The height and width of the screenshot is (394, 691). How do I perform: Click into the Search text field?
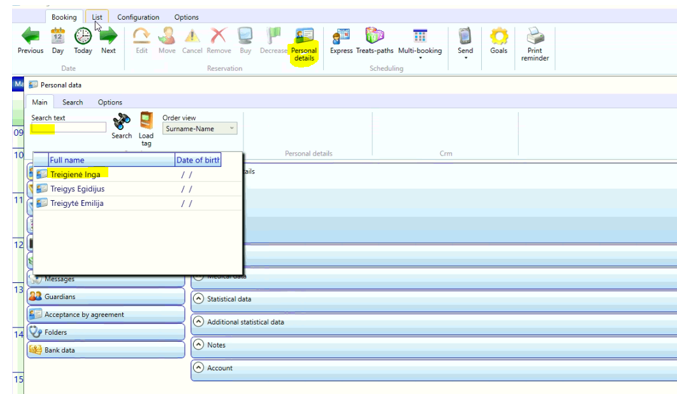[x=68, y=128]
